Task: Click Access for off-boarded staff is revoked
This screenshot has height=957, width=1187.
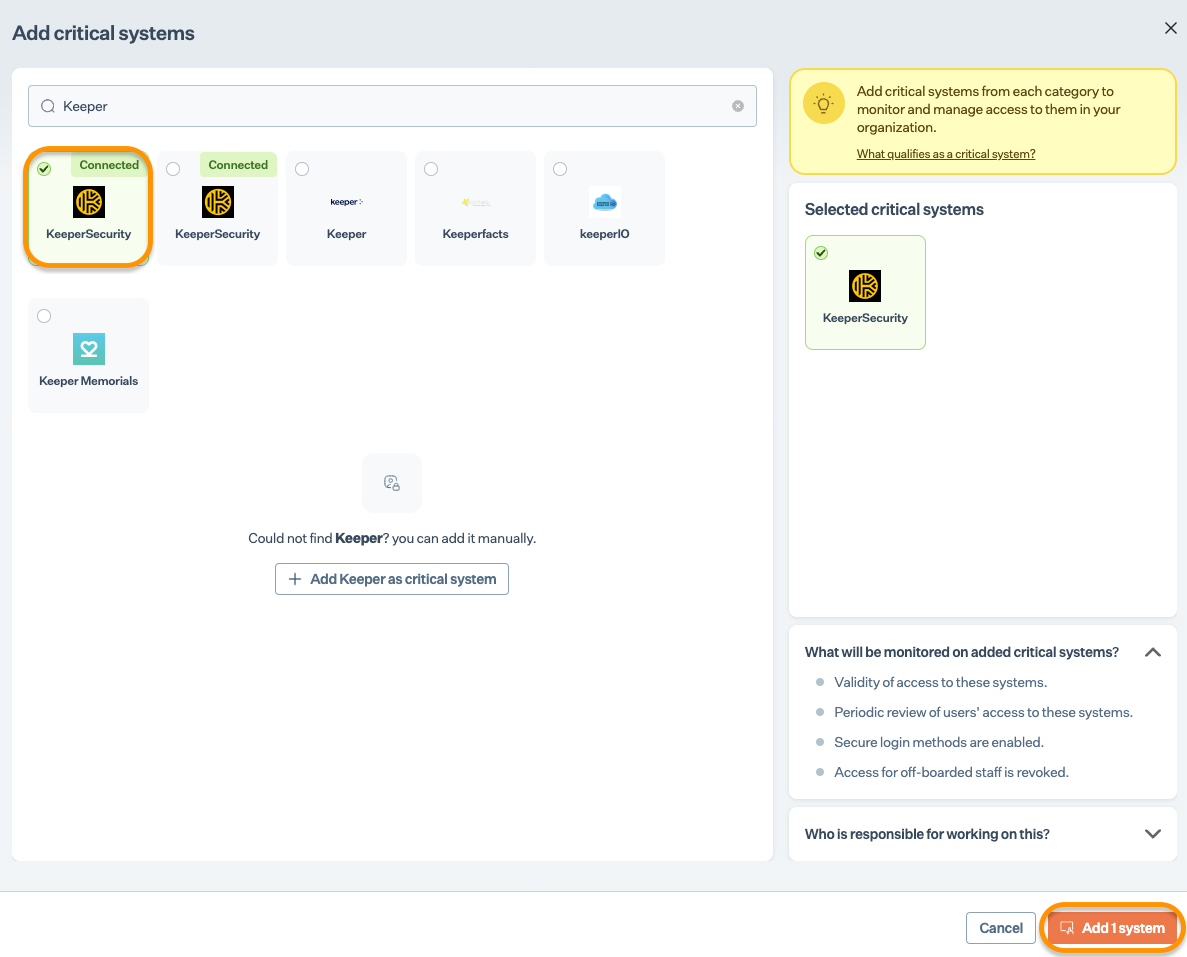Action: click(x=952, y=772)
